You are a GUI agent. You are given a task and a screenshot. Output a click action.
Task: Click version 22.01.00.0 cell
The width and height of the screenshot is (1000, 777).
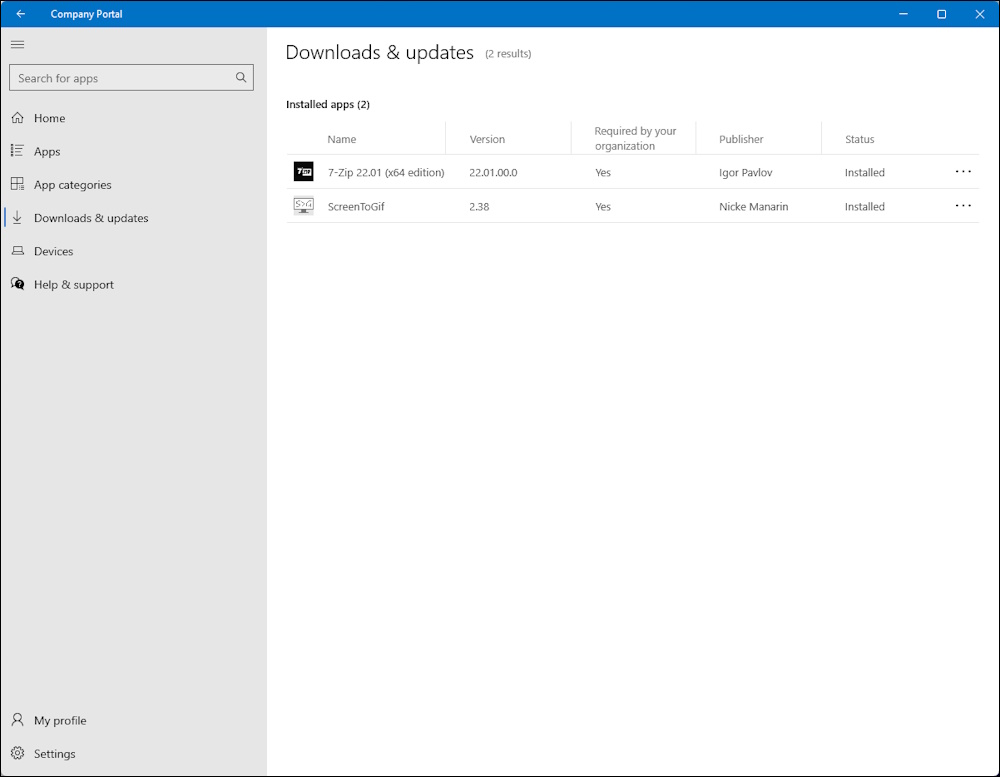point(493,172)
